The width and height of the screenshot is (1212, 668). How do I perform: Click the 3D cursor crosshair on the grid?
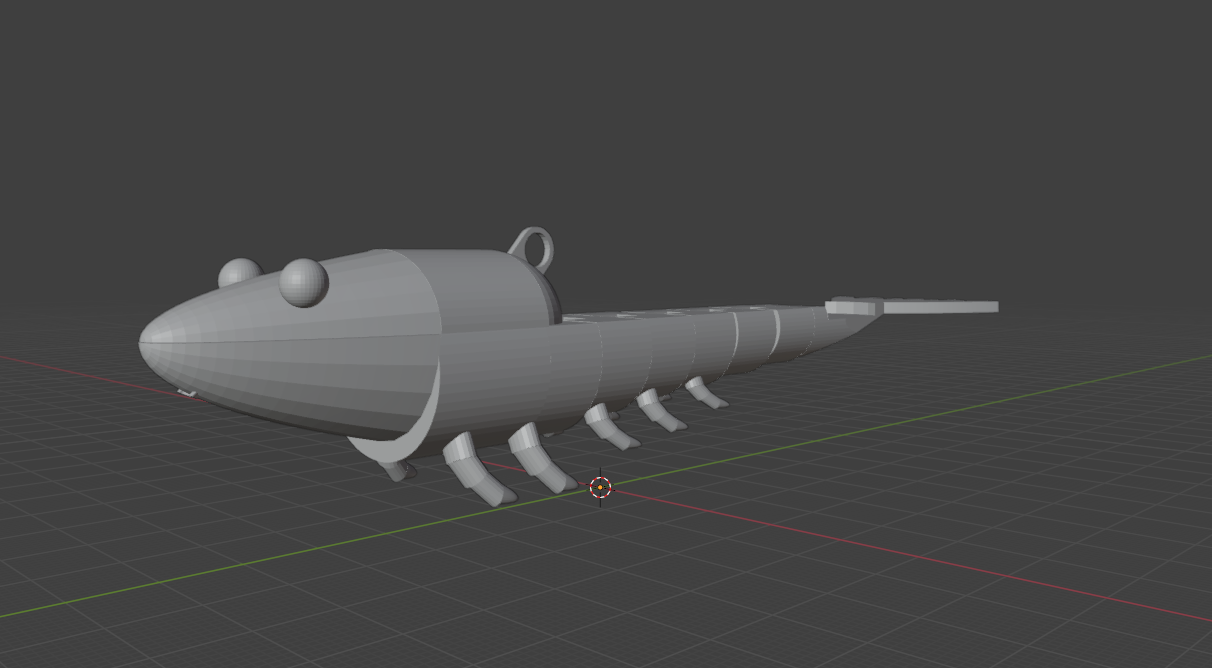pyautogui.click(x=600, y=487)
